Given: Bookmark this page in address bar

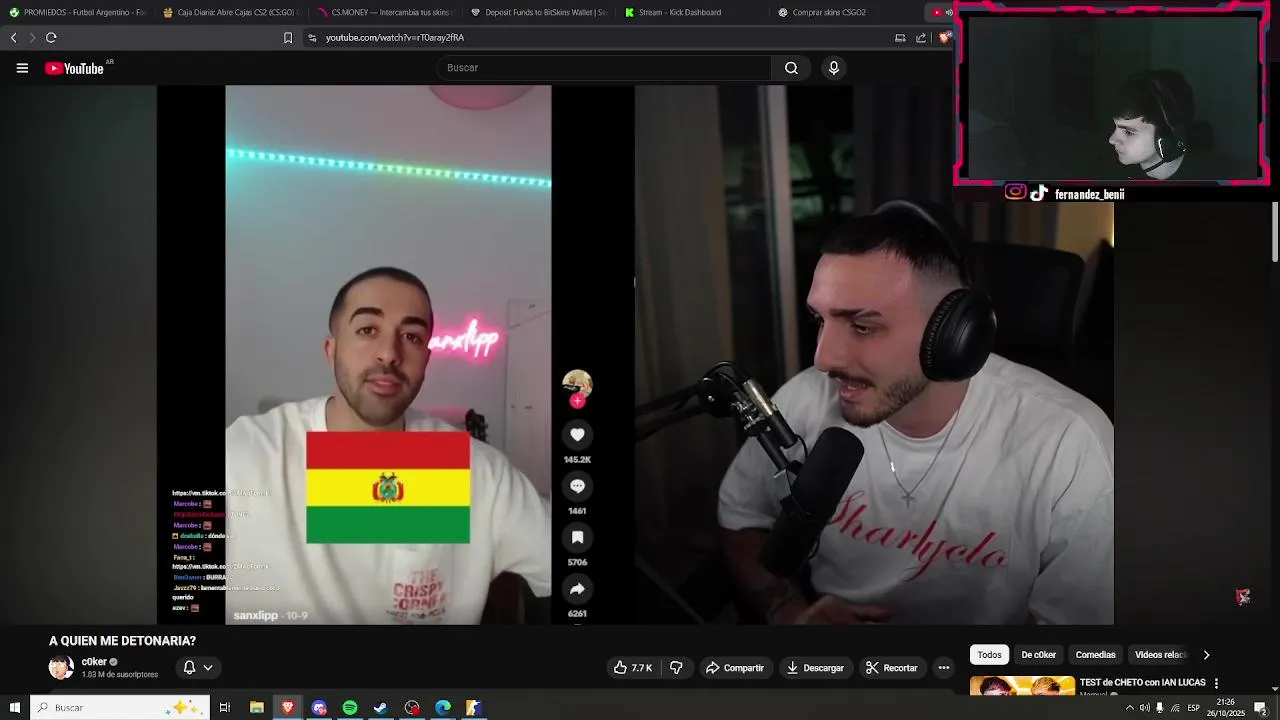Looking at the screenshot, I should click(288, 38).
